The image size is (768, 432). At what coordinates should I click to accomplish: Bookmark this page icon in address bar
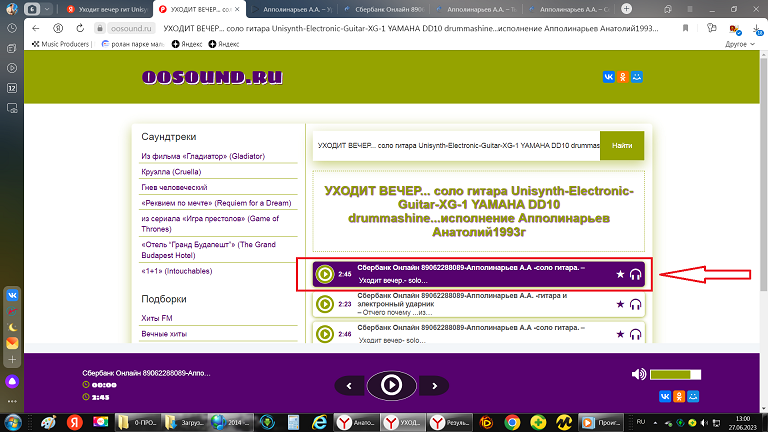(685, 28)
